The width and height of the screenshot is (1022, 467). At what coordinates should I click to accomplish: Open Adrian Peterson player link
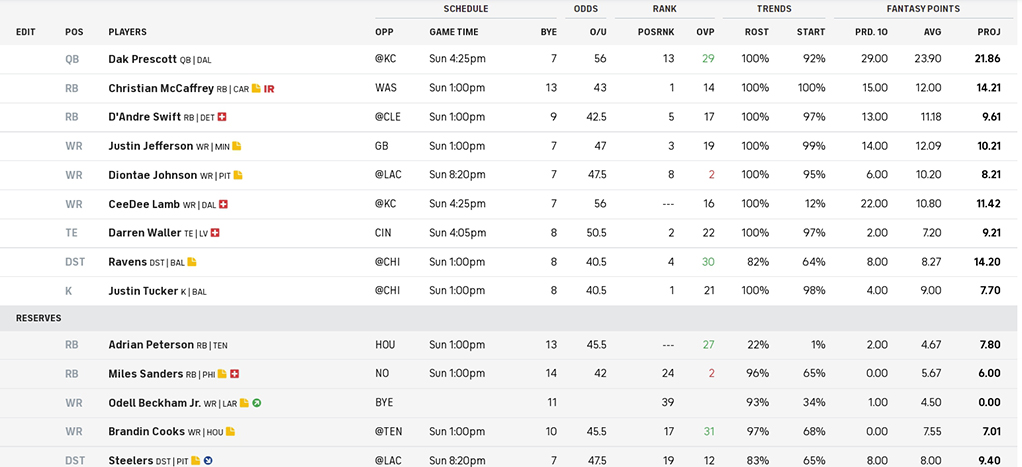point(151,344)
